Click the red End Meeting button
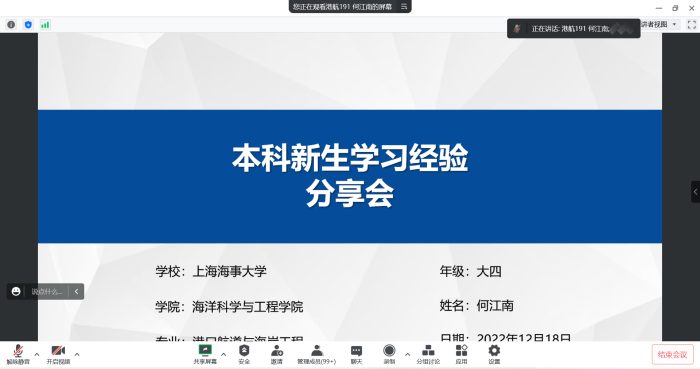 pos(672,355)
